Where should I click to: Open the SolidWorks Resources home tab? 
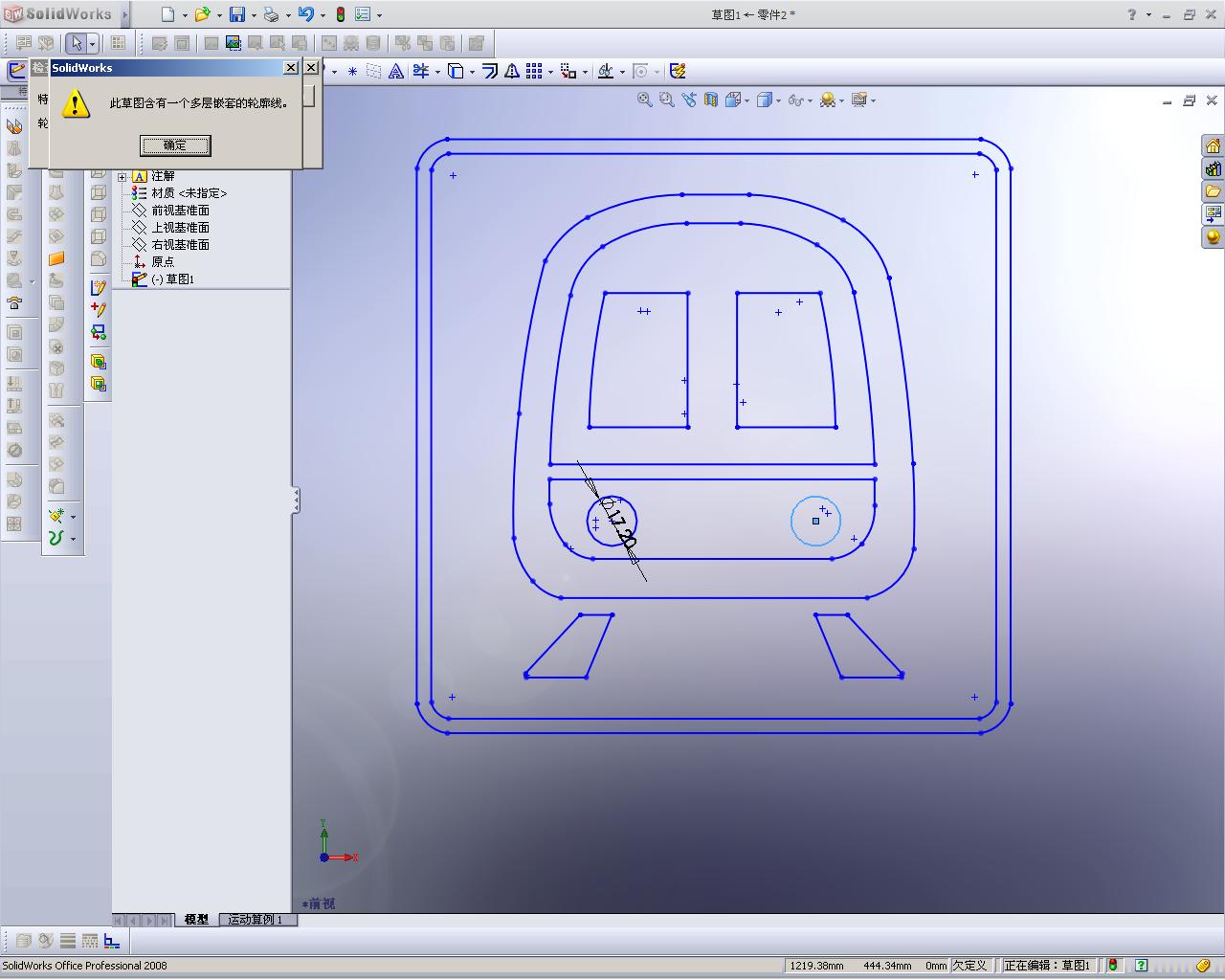pyautogui.click(x=1214, y=145)
